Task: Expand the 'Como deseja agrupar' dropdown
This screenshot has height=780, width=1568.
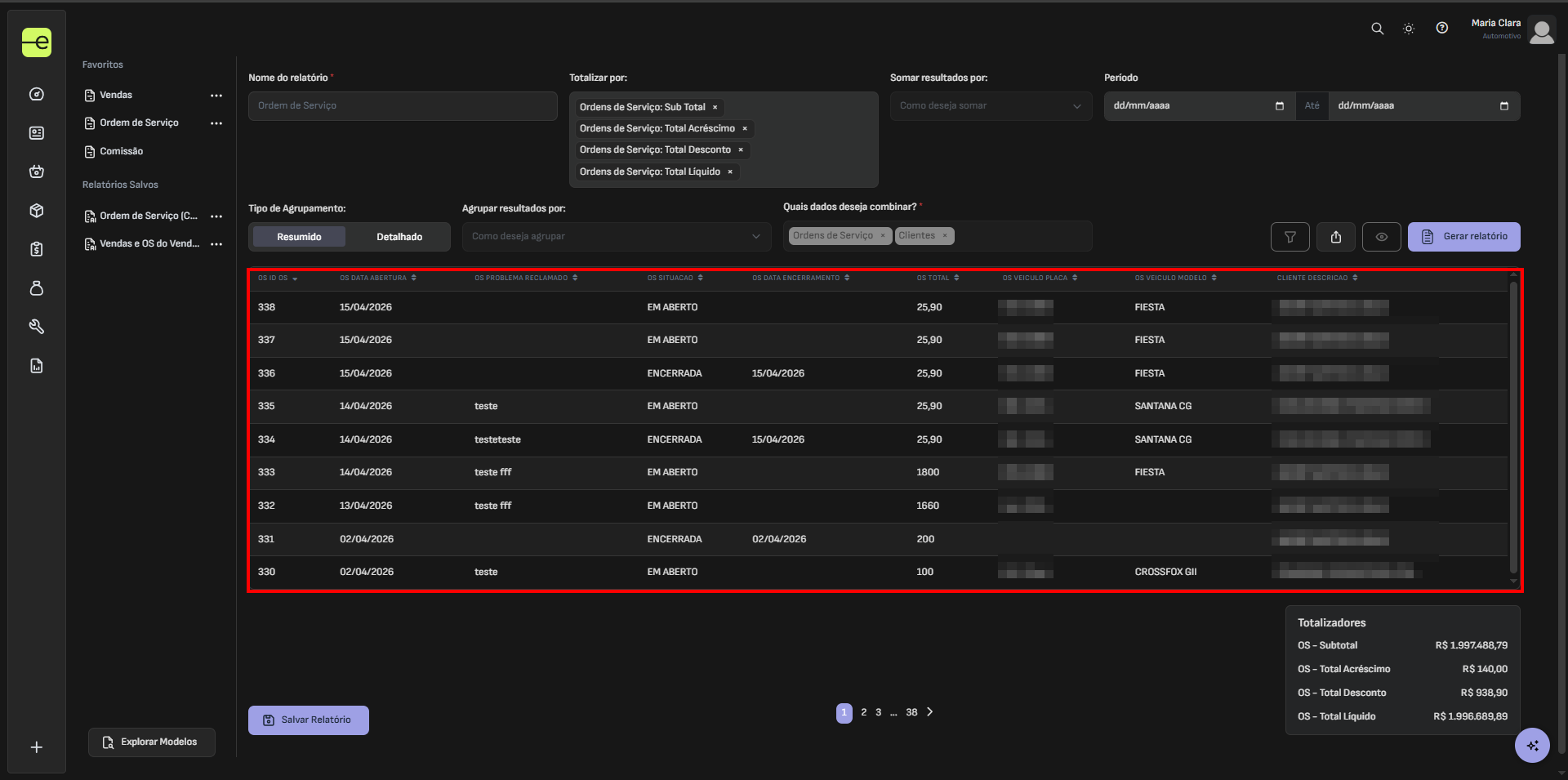Action: (x=616, y=237)
